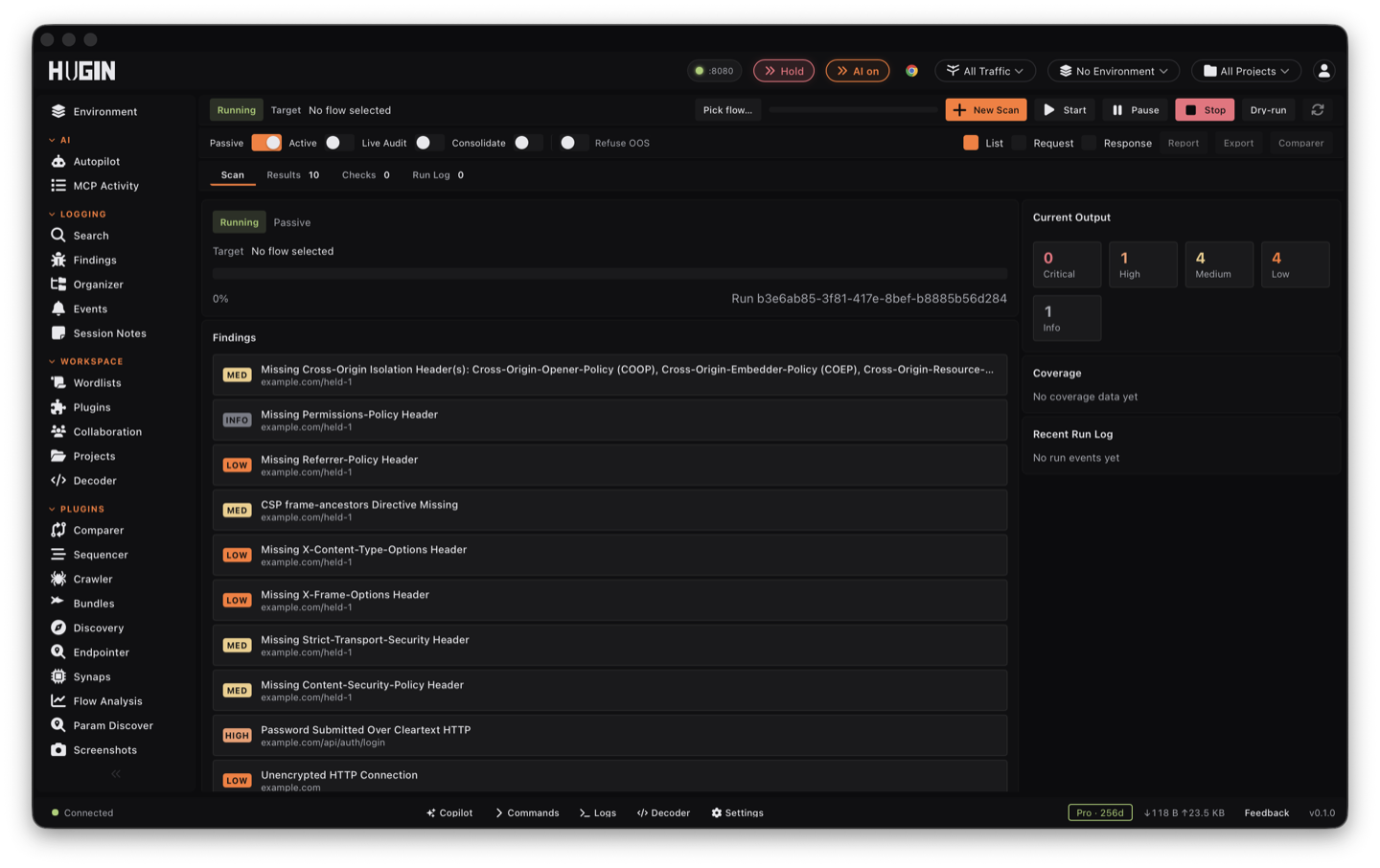Open Autopilot in the AI section

(85, 161)
